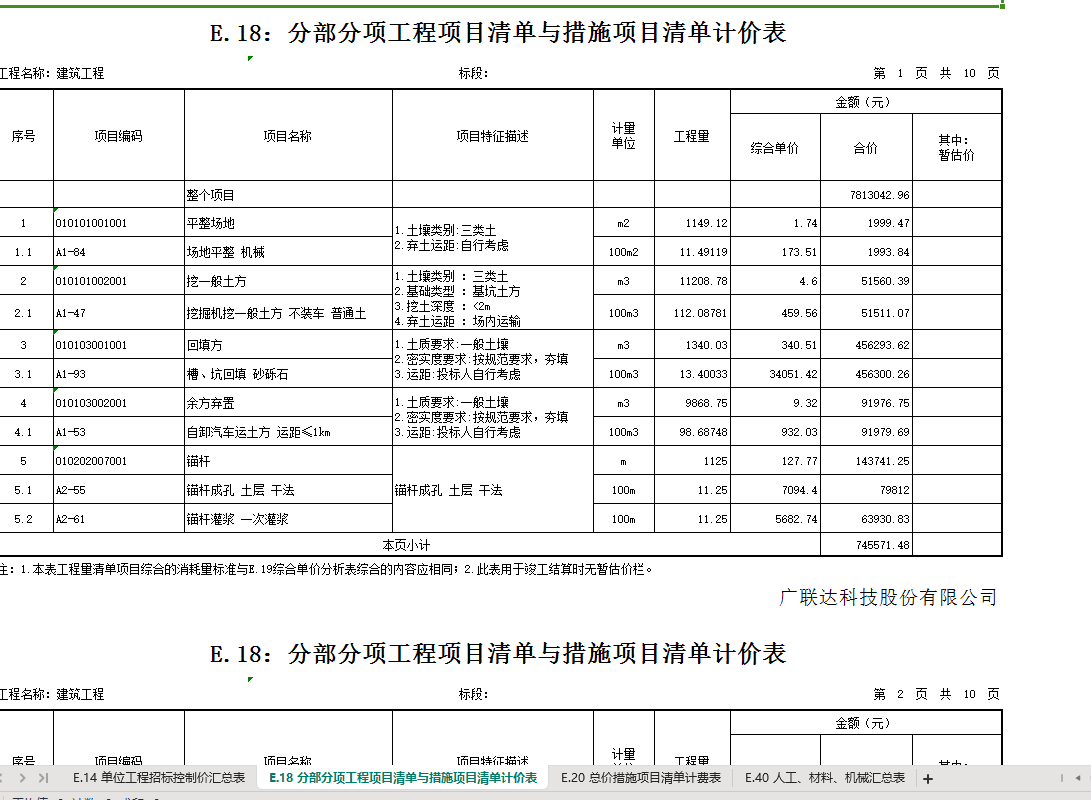Select the amount 91976.75
Image resolution: width=1091 pixels, height=800 pixels.
click(x=866, y=403)
